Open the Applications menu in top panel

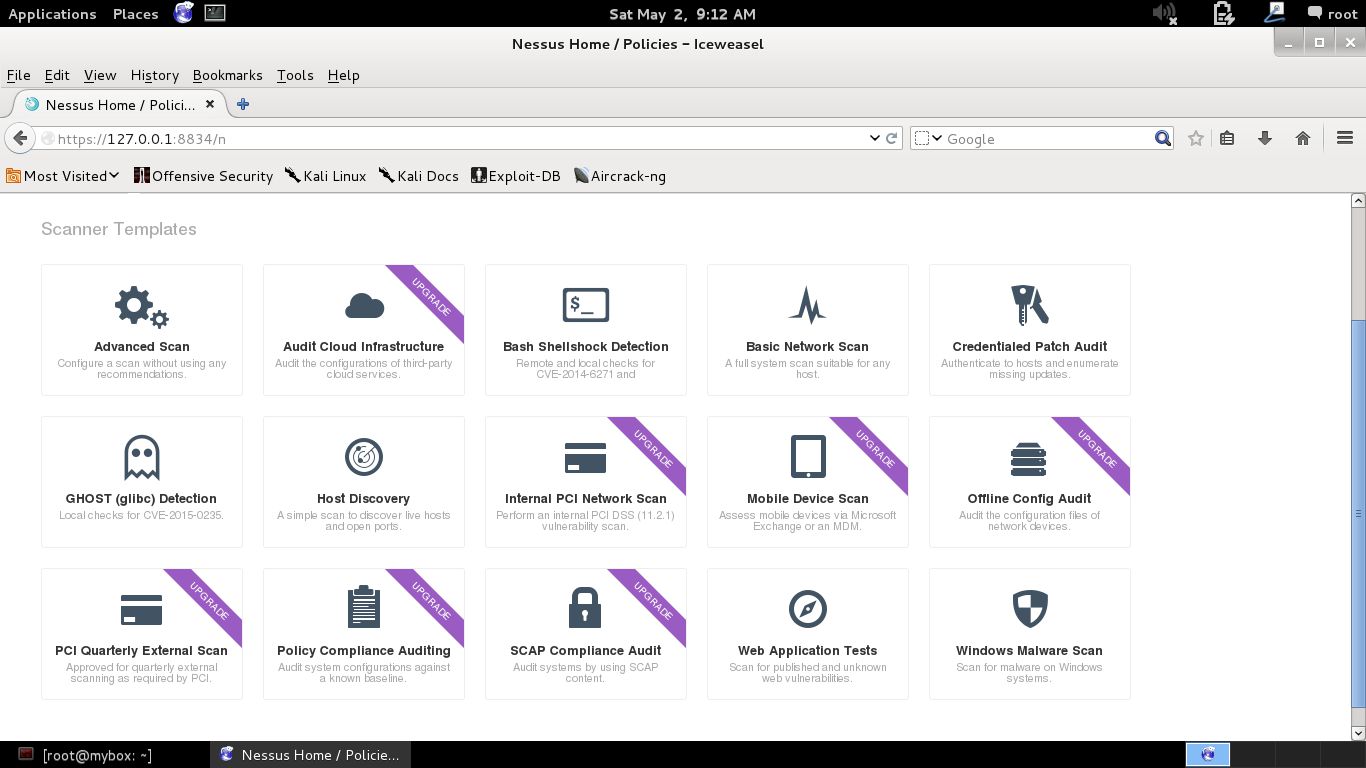pos(52,14)
